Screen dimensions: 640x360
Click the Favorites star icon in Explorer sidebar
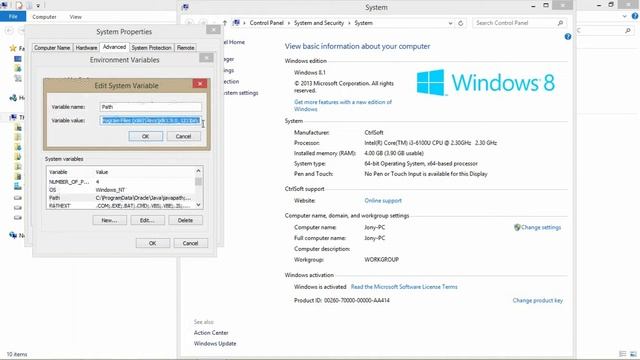(x=13, y=48)
